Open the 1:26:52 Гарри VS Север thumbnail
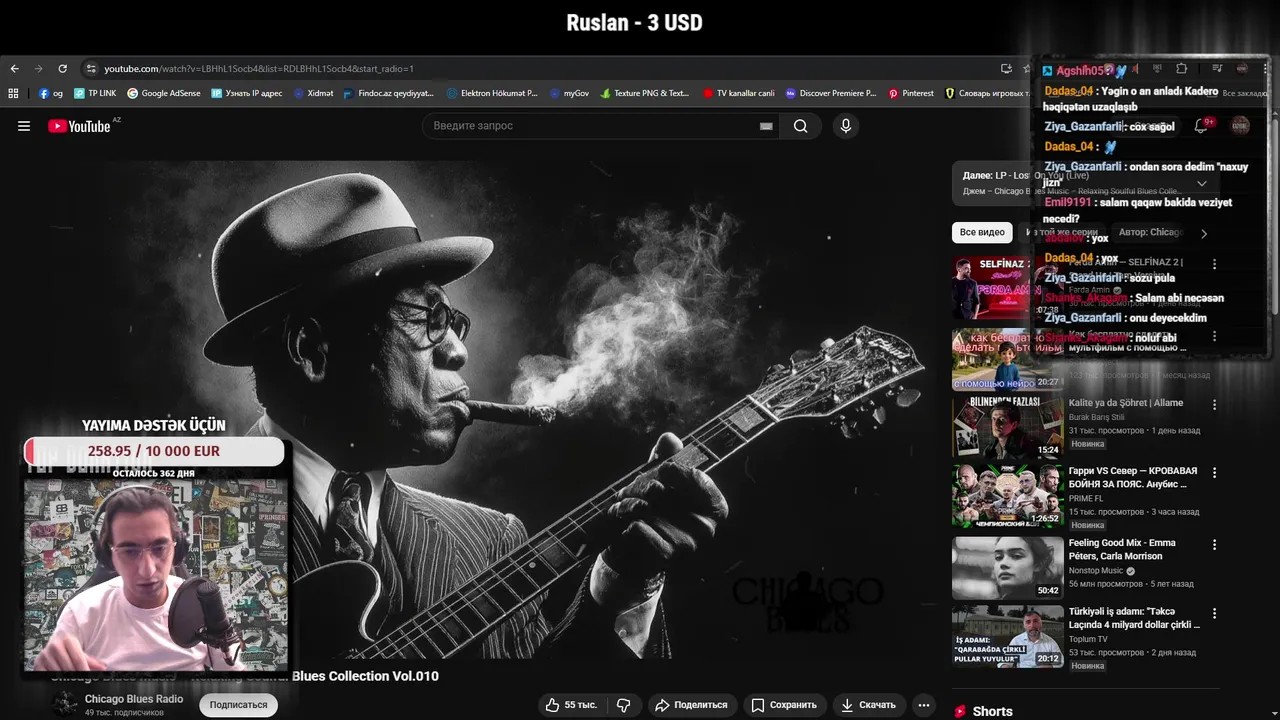The height and width of the screenshot is (720, 1280). (1007, 496)
